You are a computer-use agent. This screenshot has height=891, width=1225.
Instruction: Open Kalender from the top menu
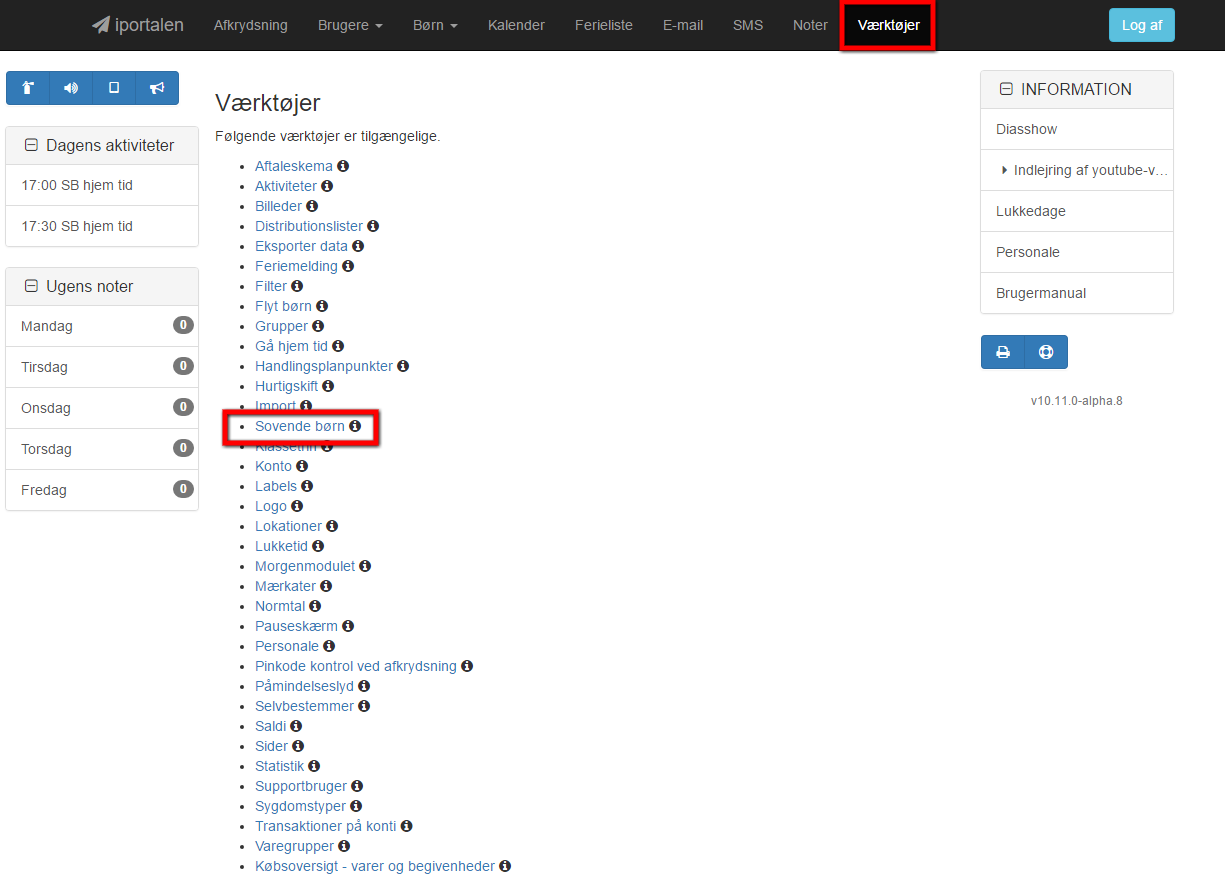tap(517, 25)
